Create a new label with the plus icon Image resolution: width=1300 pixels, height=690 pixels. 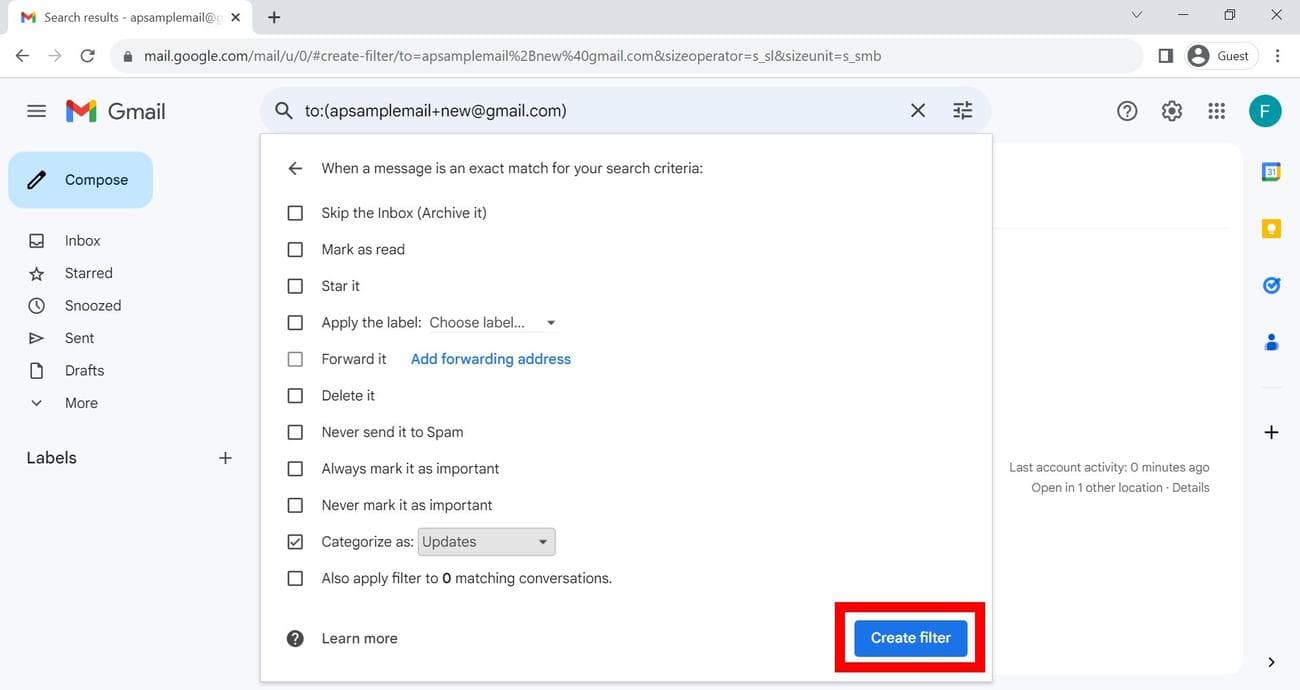pos(225,457)
